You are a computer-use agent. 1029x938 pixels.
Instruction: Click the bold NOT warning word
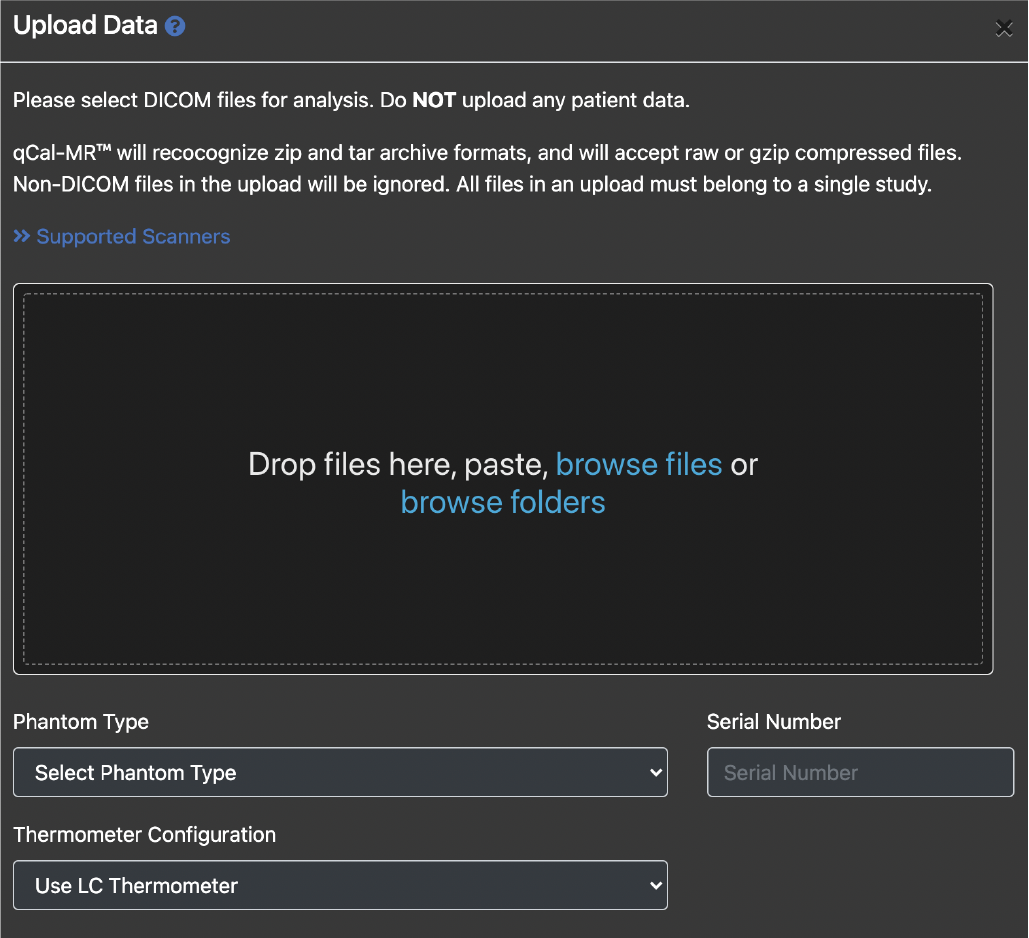point(434,101)
